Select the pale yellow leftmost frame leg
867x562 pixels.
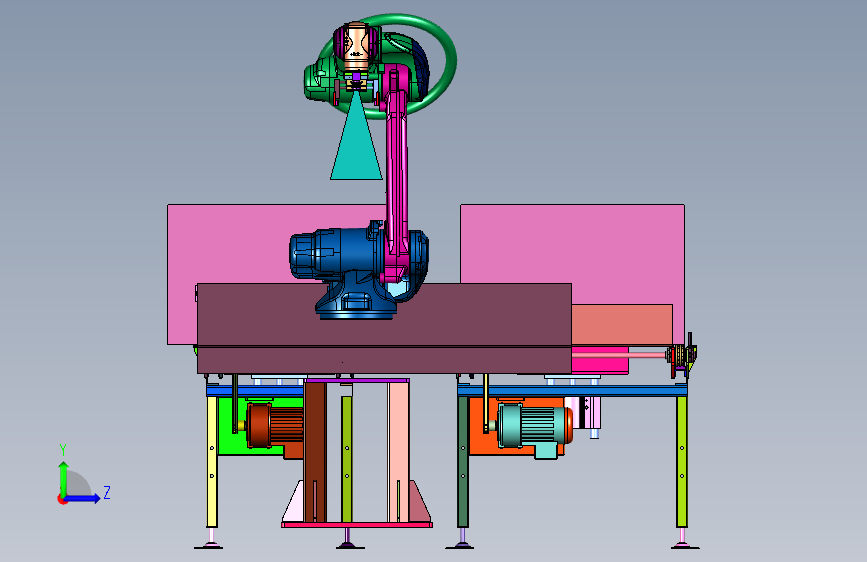pyautogui.click(x=212, y=462)
